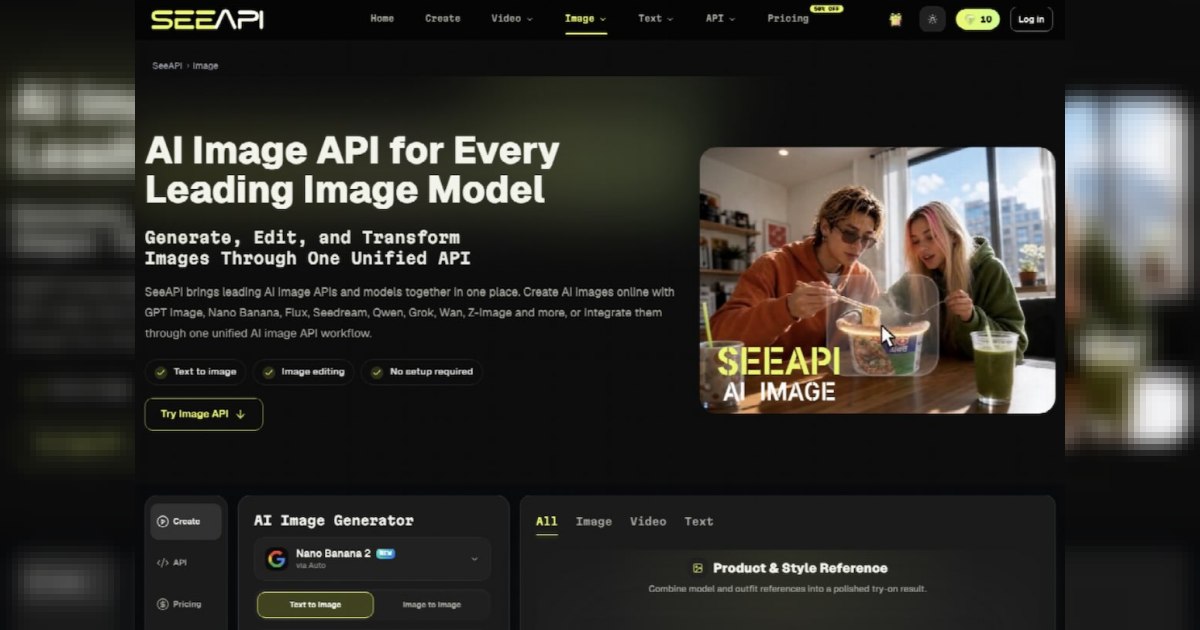
Task: Switch to Text to Image mode
Action: click(315, 605)
